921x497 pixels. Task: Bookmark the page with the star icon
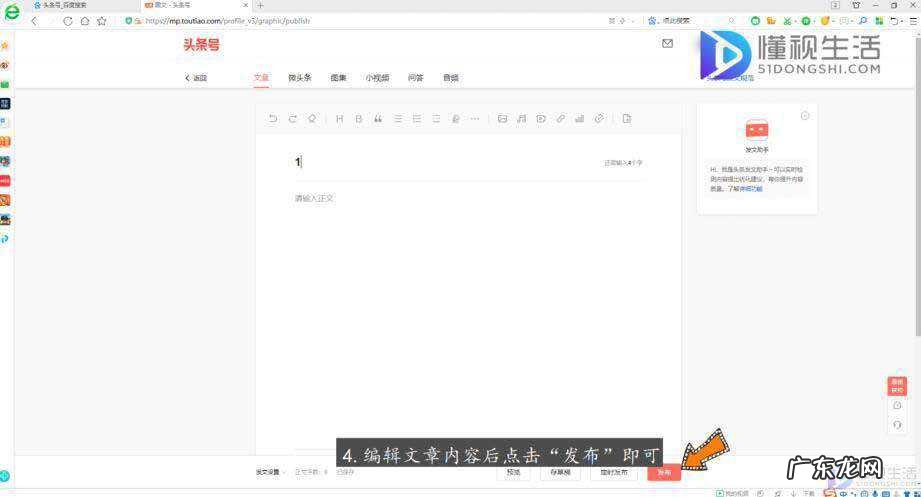(x=102, y=21)
